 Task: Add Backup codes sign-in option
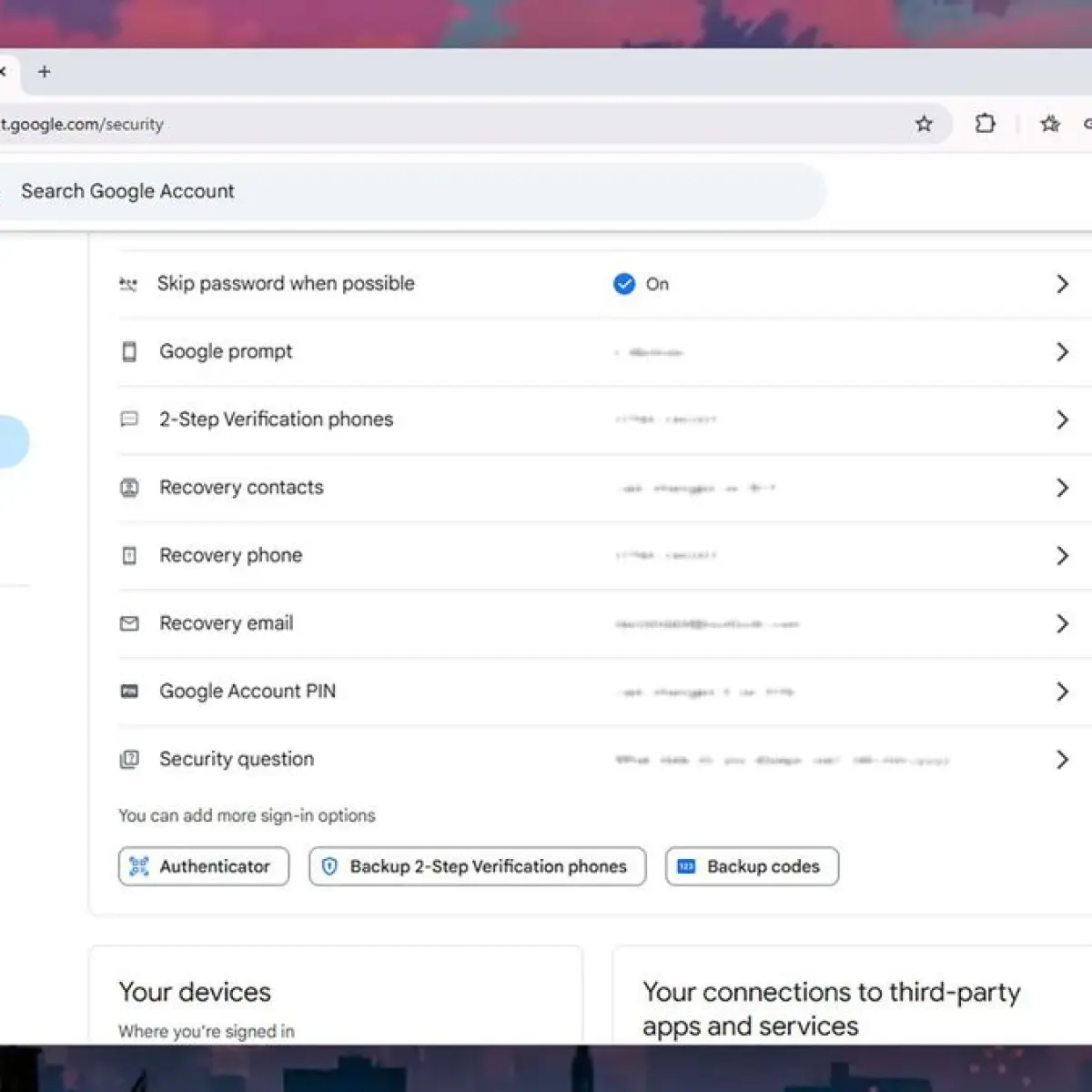pyautogui.click(x=752, y=866)
